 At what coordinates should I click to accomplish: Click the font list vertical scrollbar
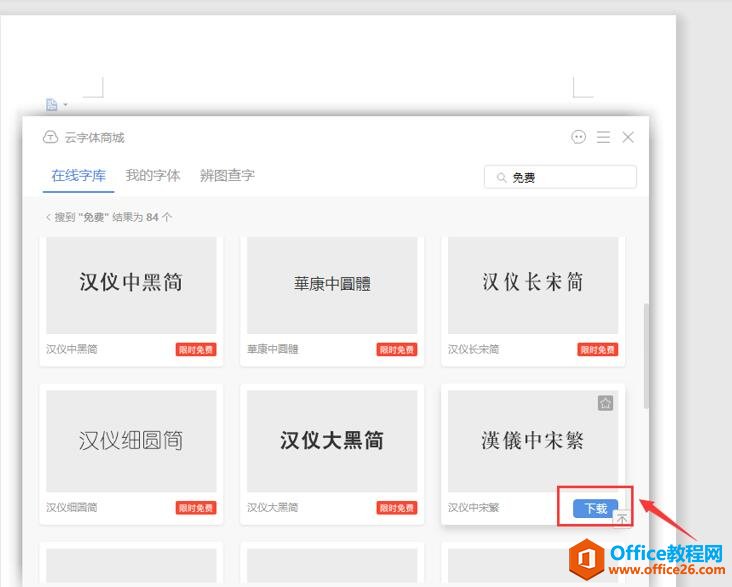tap(646, 356)
